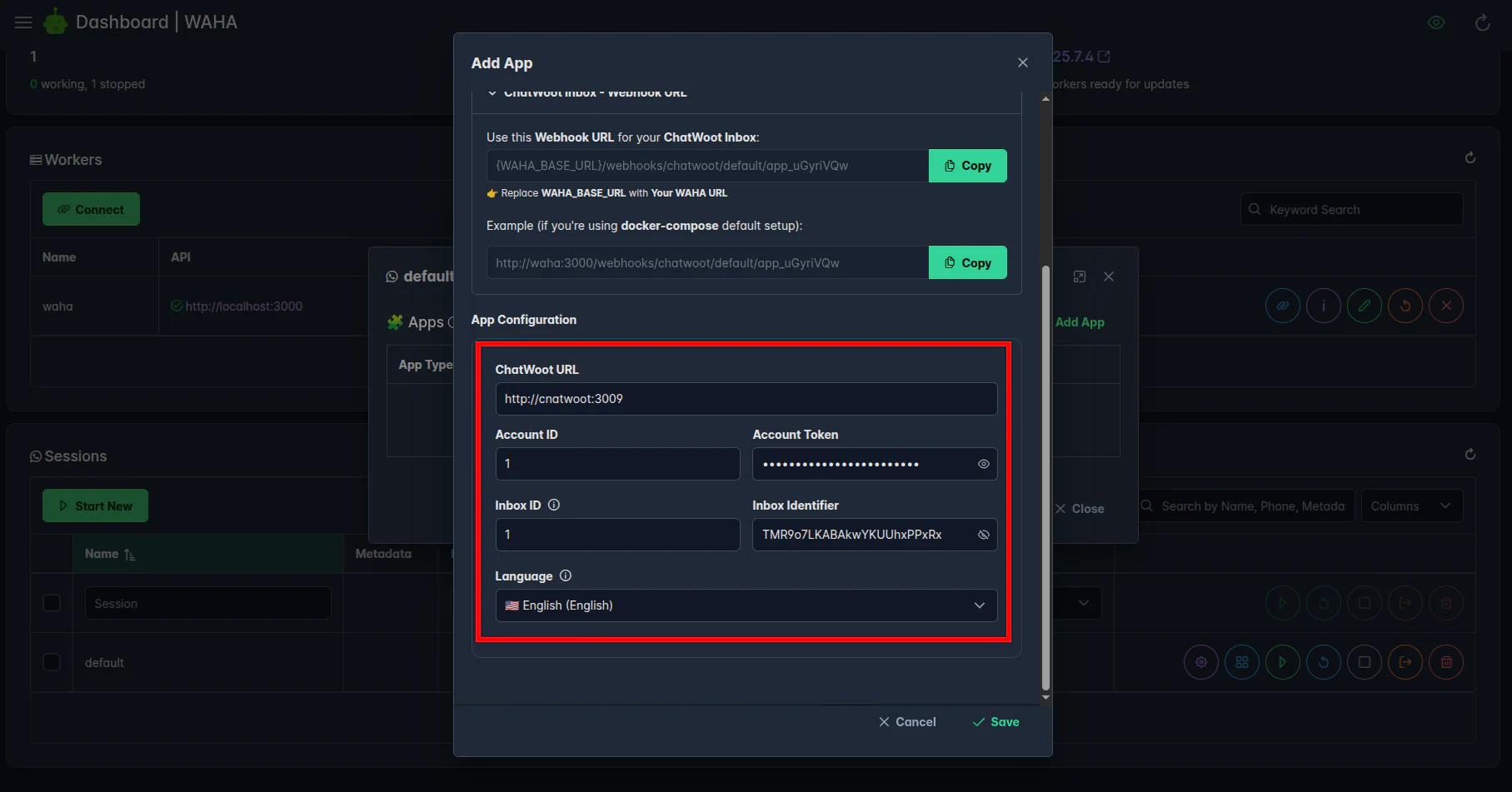Remove waha worker with the X icon
This screenshot has width=1512, height=792.
pos(1446,306)
